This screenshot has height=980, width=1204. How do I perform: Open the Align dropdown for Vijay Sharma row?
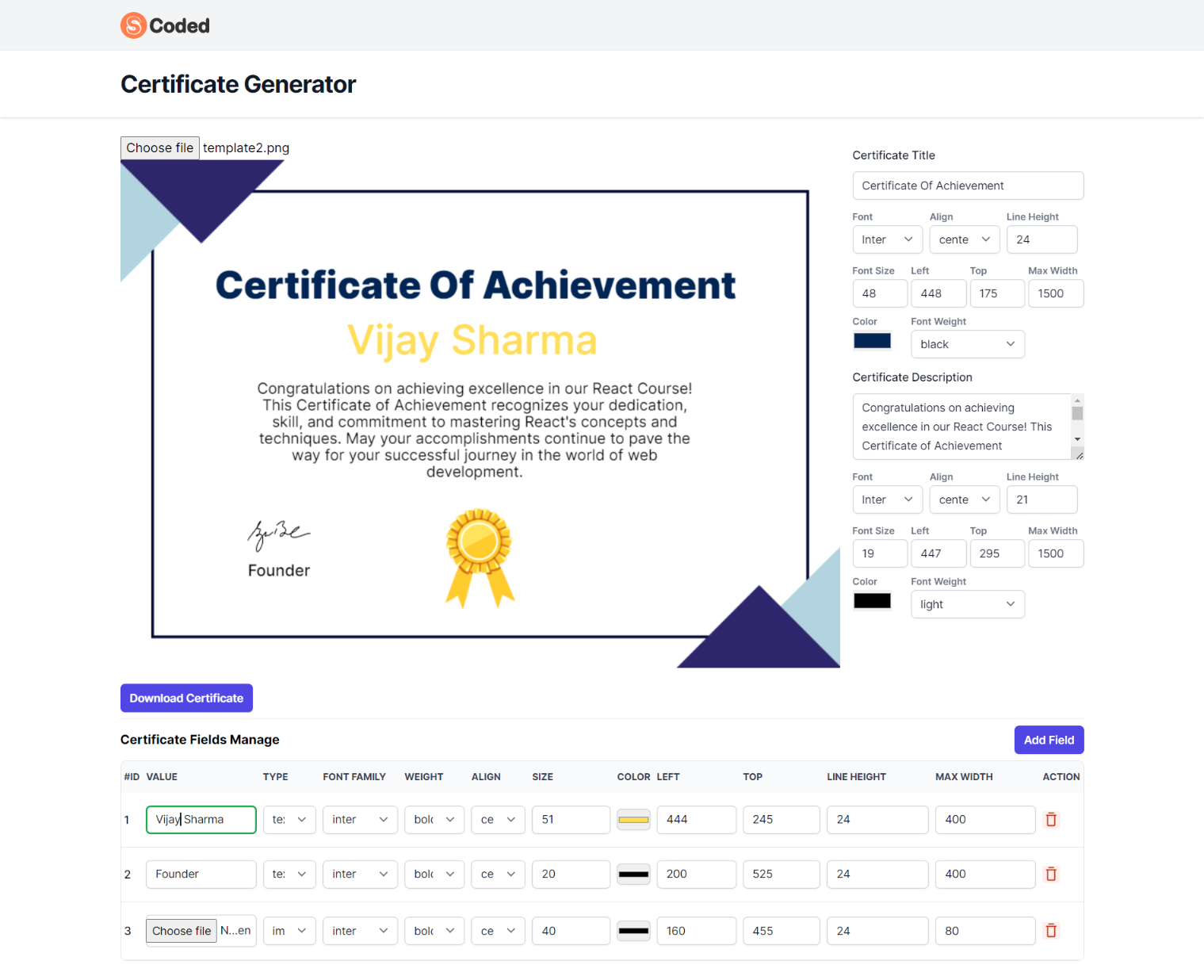(498, 820)
